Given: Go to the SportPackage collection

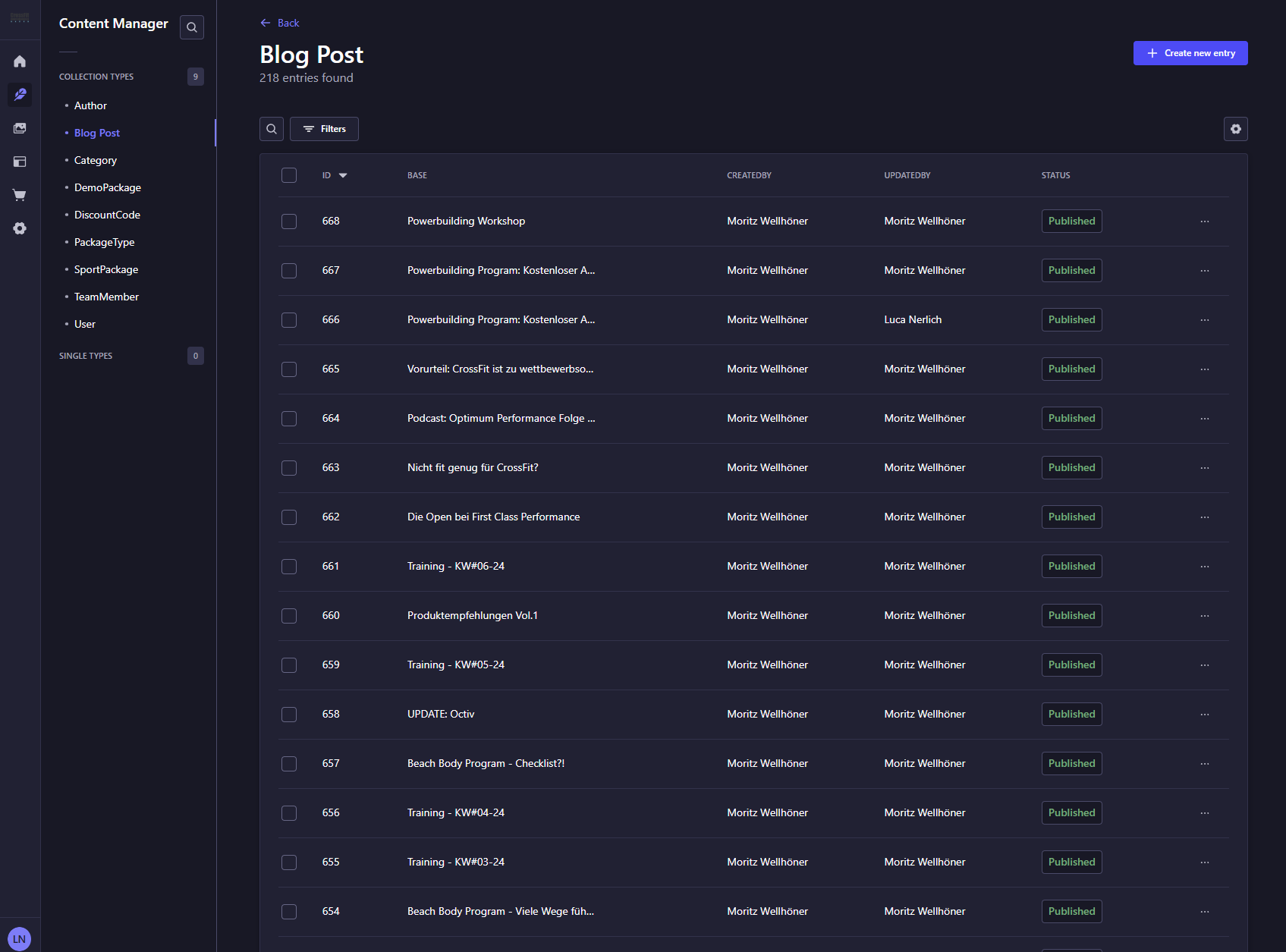Looking at the screenshot, I should (x=106, y=269).
